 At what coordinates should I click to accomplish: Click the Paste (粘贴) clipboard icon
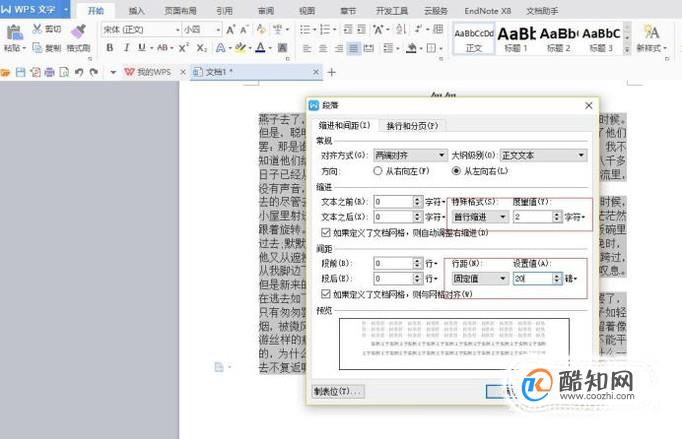point(14,33)
